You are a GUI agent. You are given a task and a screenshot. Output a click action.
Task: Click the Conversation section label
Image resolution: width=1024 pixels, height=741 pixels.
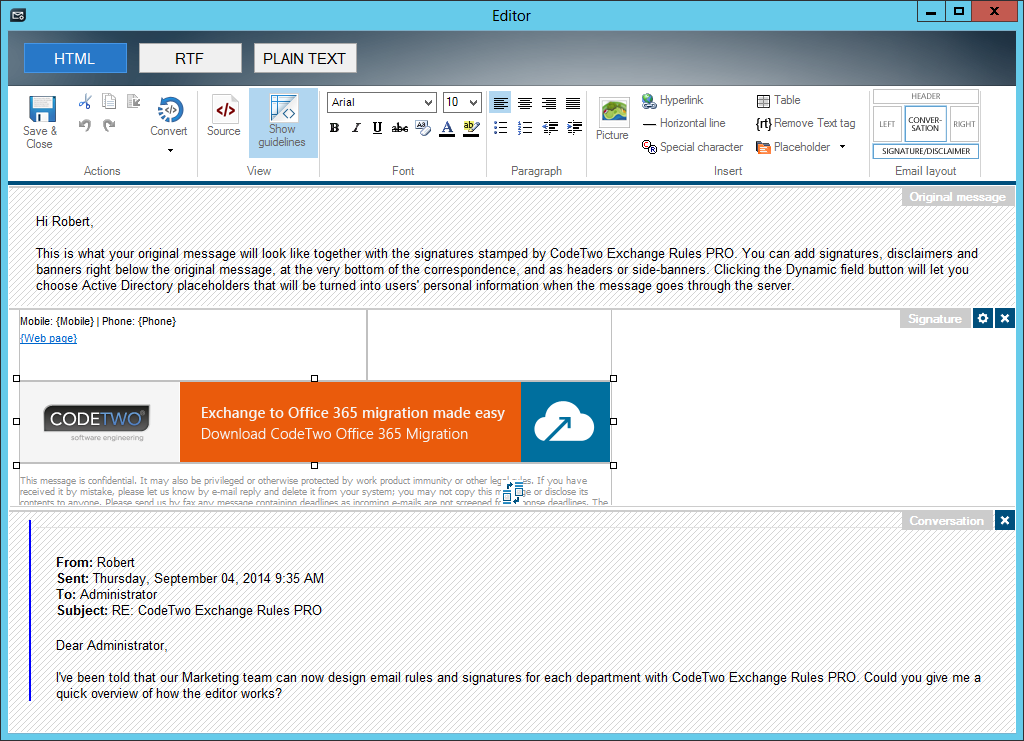click(946, 520)
